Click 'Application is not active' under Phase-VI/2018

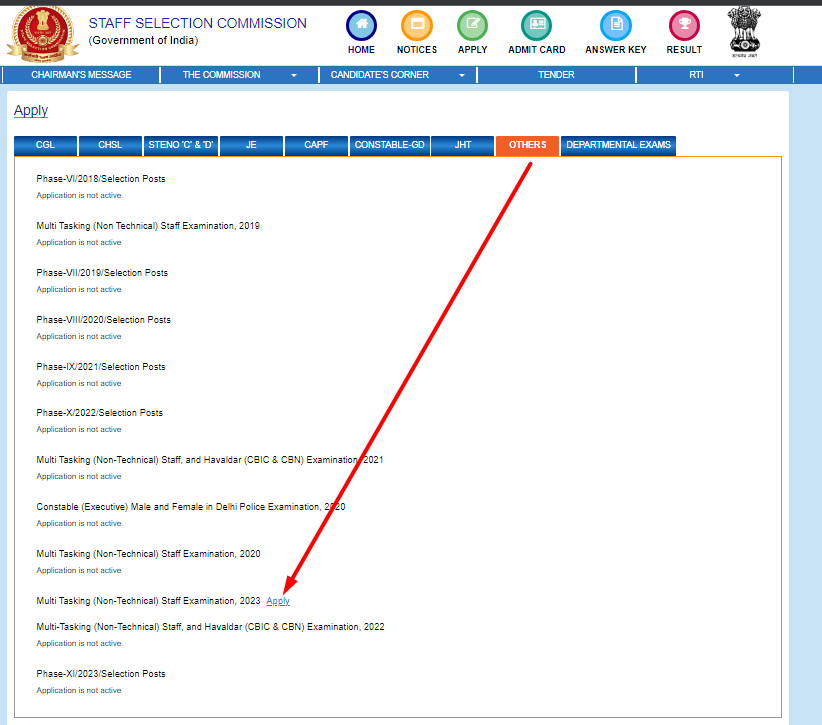pos(79,196)
